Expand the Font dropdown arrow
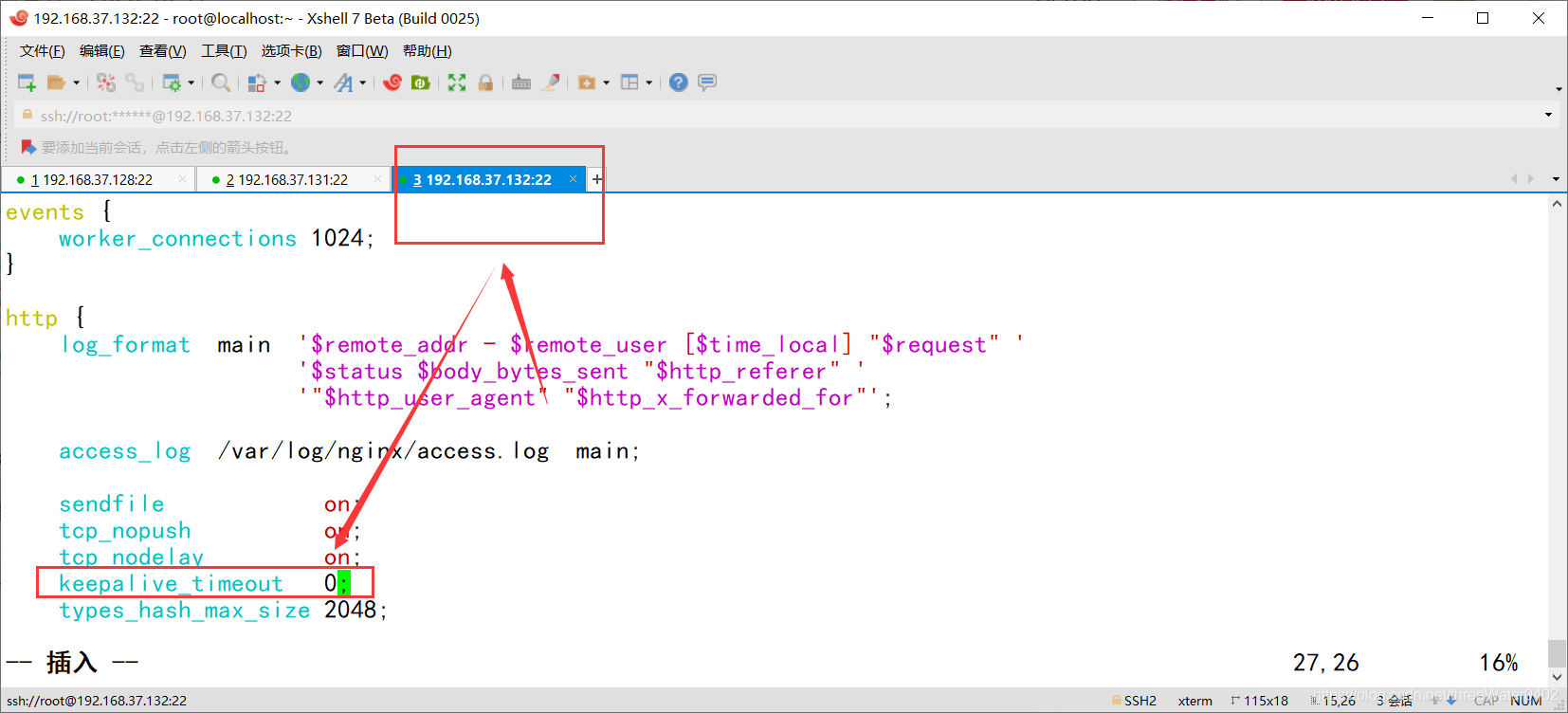1568x713 pixels. click(363, 82)
